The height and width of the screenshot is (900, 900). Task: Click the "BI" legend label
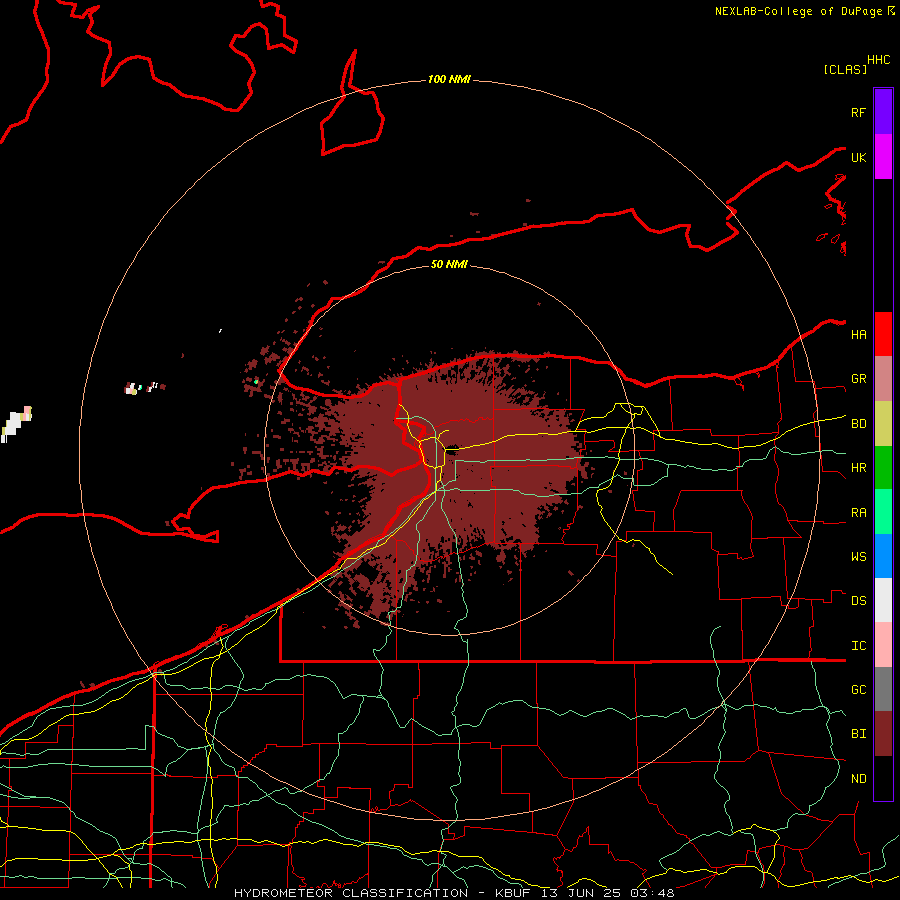(858, 734)
